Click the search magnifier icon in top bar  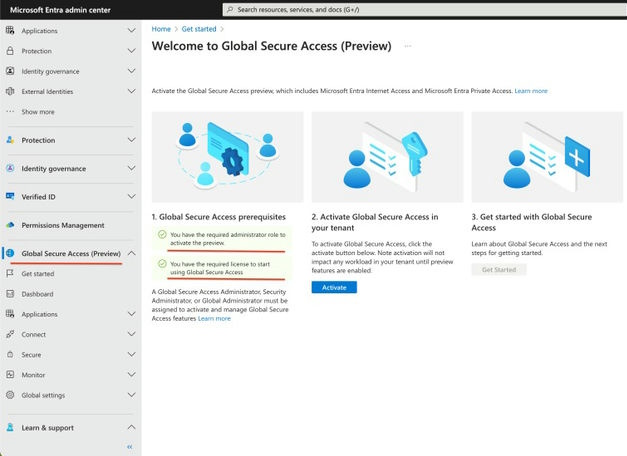[230, 10]
